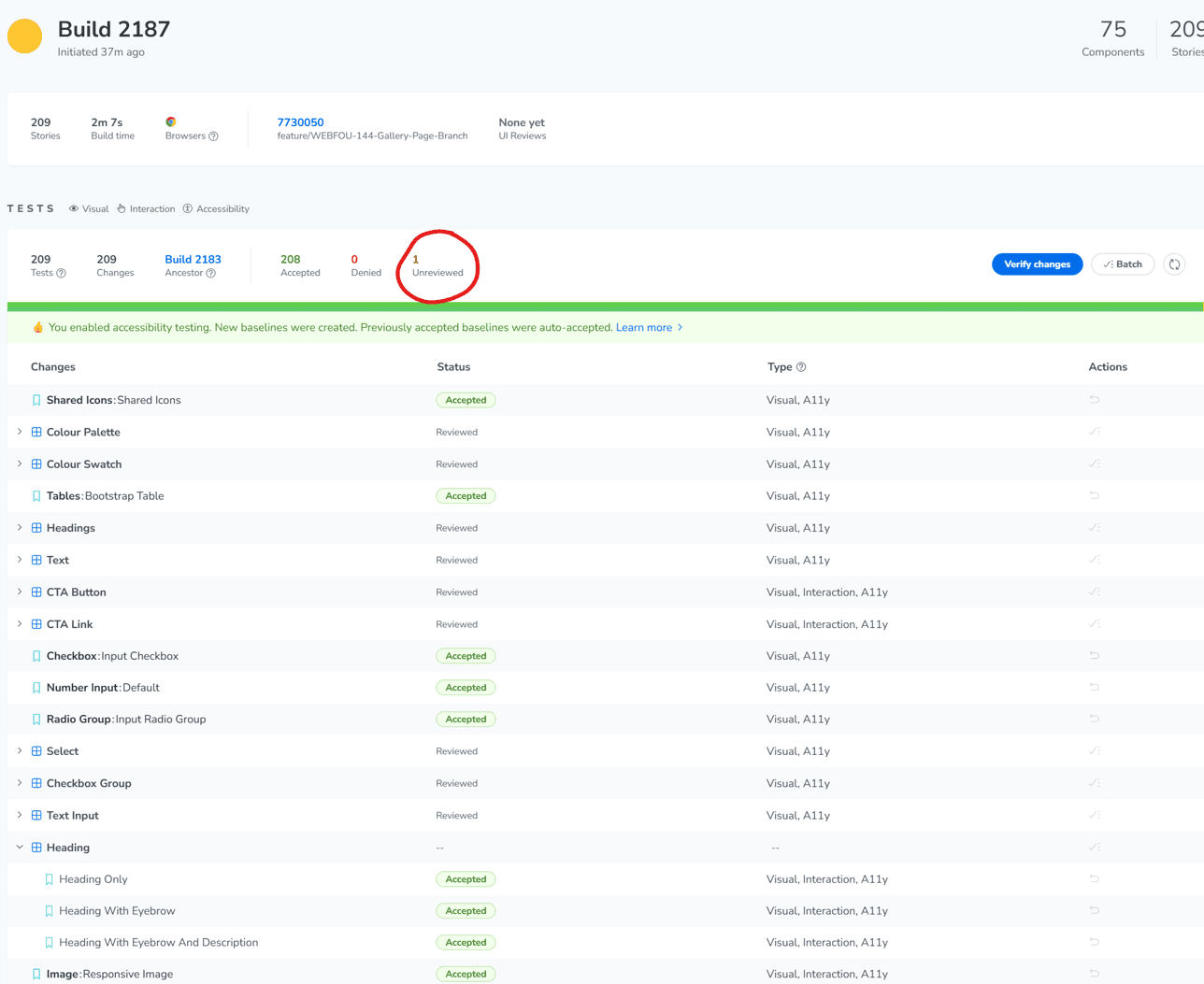Expand the Checkbox Group row

click(20, 783)
